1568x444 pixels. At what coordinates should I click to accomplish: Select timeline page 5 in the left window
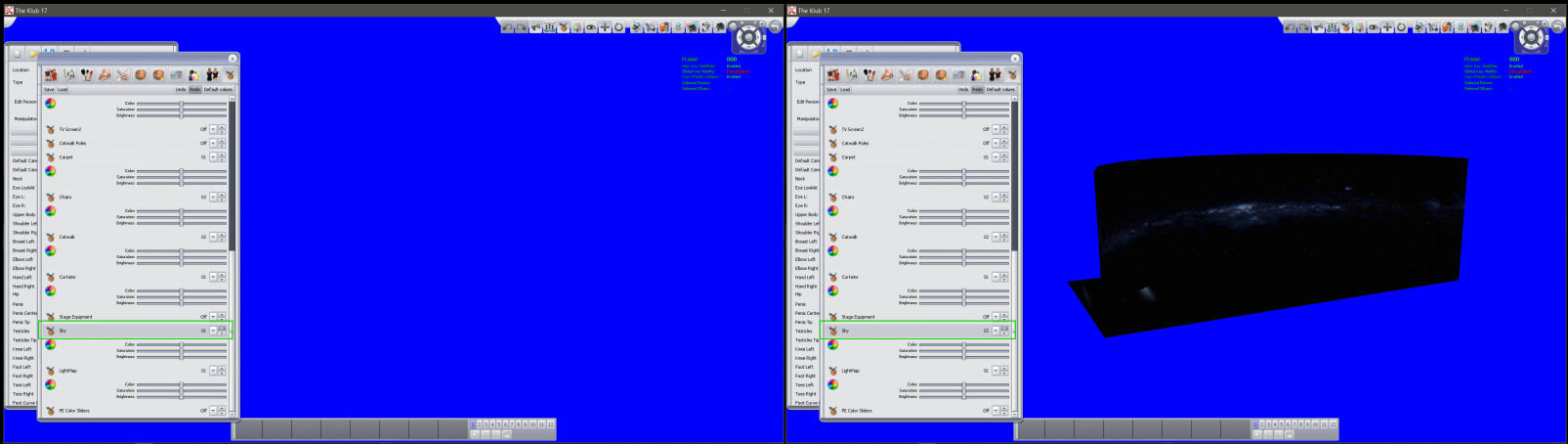coord(501,424)
